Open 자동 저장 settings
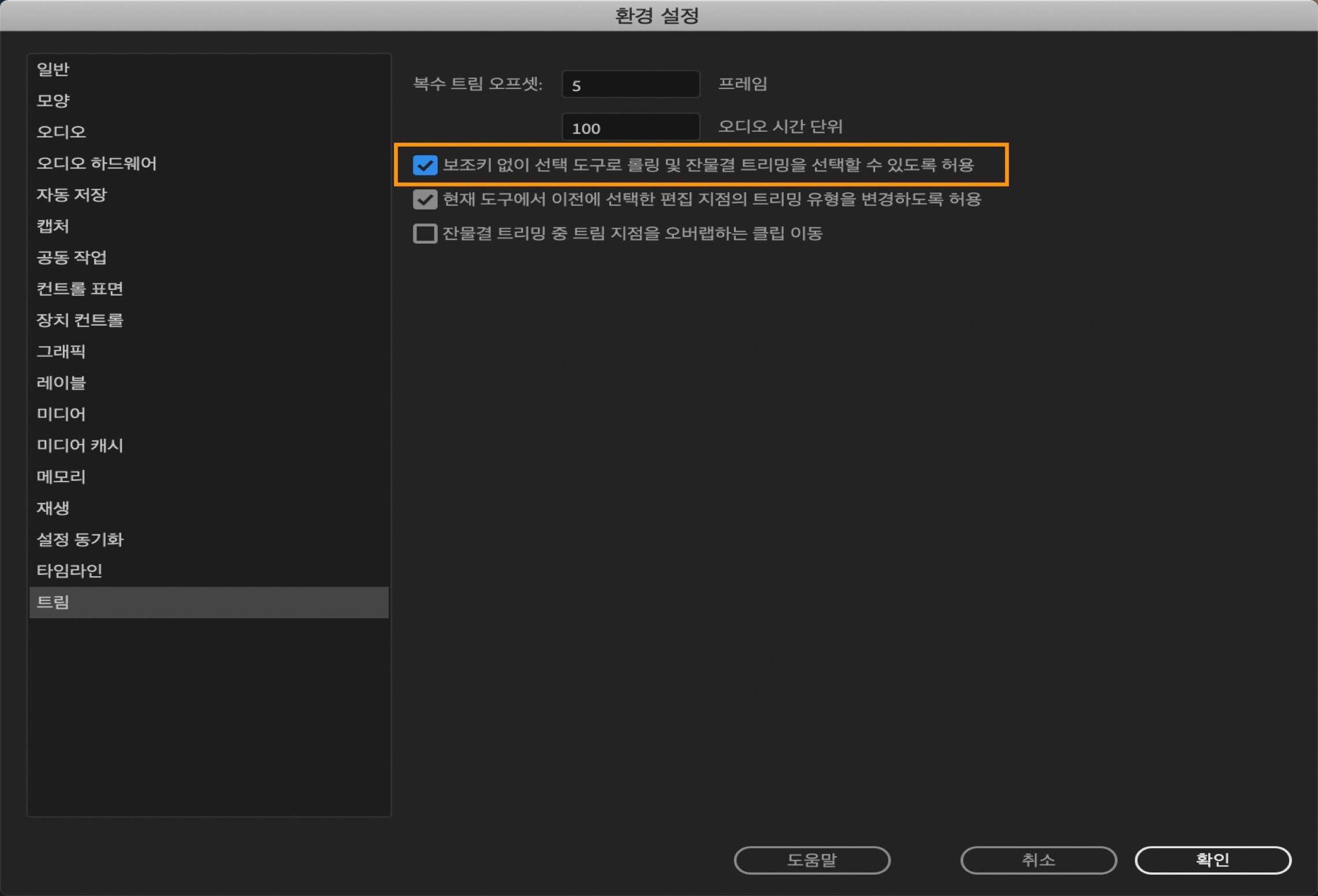The image size is (1318, 896). pyautogui.click(x=72, y=195)
